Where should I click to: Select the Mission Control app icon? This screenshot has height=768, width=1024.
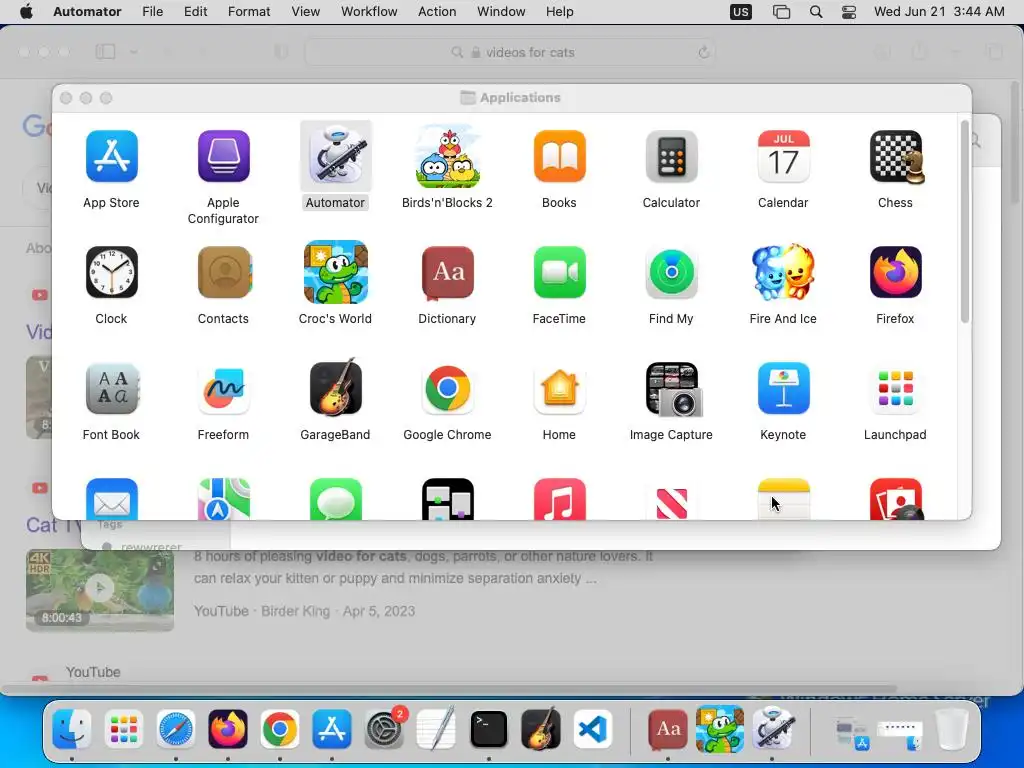pos(448,499)
